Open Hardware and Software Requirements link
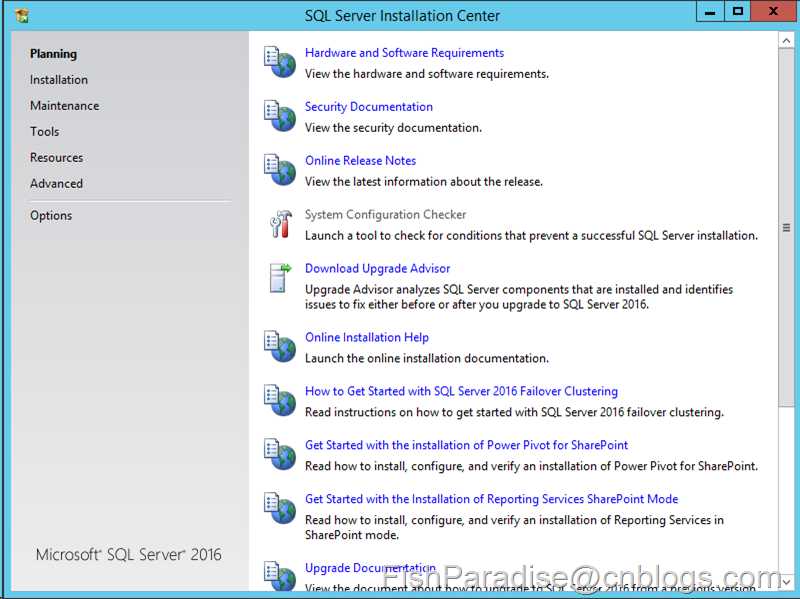Viewport: 800px width, 599px height. point(404,53)
